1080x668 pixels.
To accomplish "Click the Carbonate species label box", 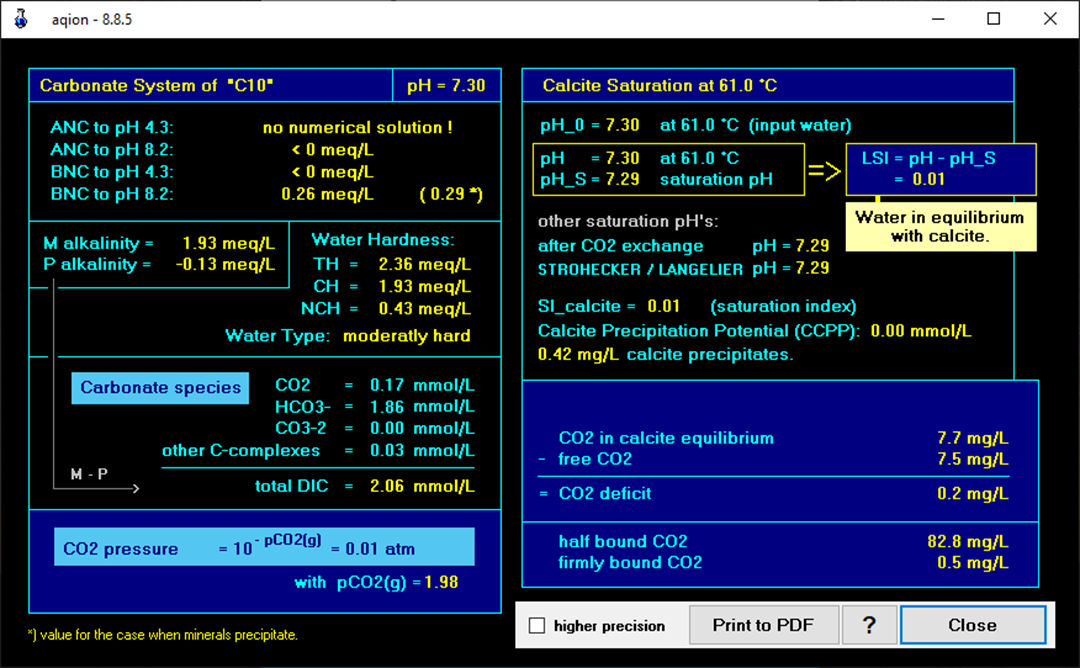I will click(x=160, y=388).
